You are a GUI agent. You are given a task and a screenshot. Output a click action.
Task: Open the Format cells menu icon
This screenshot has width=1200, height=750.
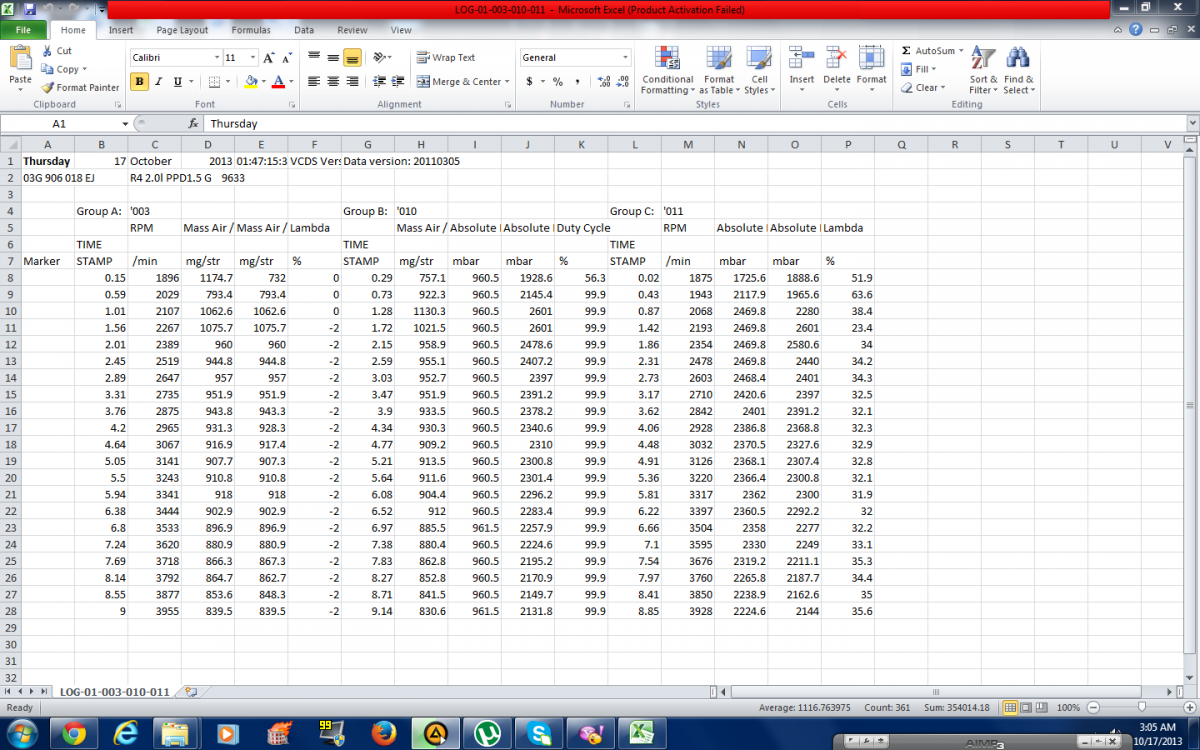point(871,59)
